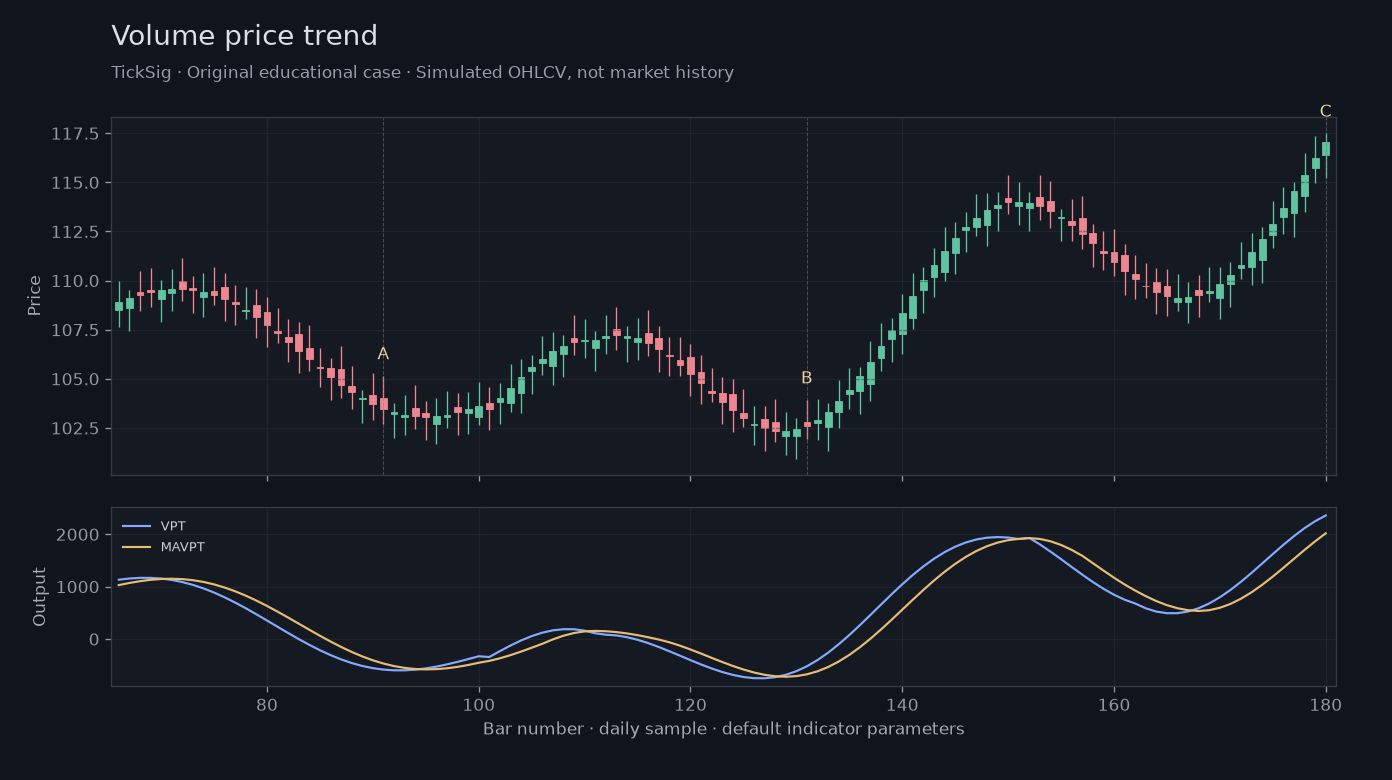The width and height of the screenshot is (1392, 780).
Task: Click the 117.5 price axis tick
Action: (x=76, y=134)
